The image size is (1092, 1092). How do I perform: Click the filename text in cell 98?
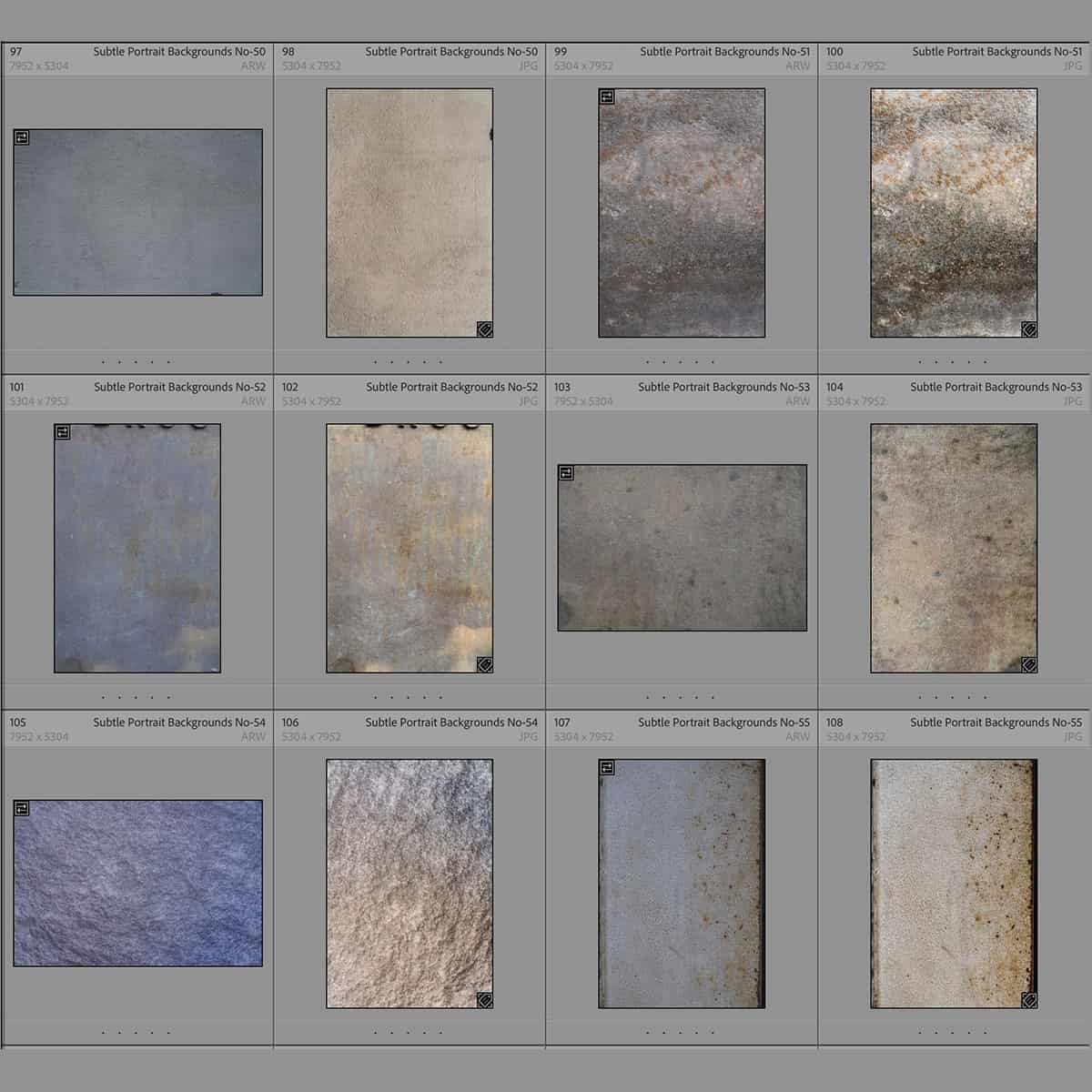coord(451,52)
